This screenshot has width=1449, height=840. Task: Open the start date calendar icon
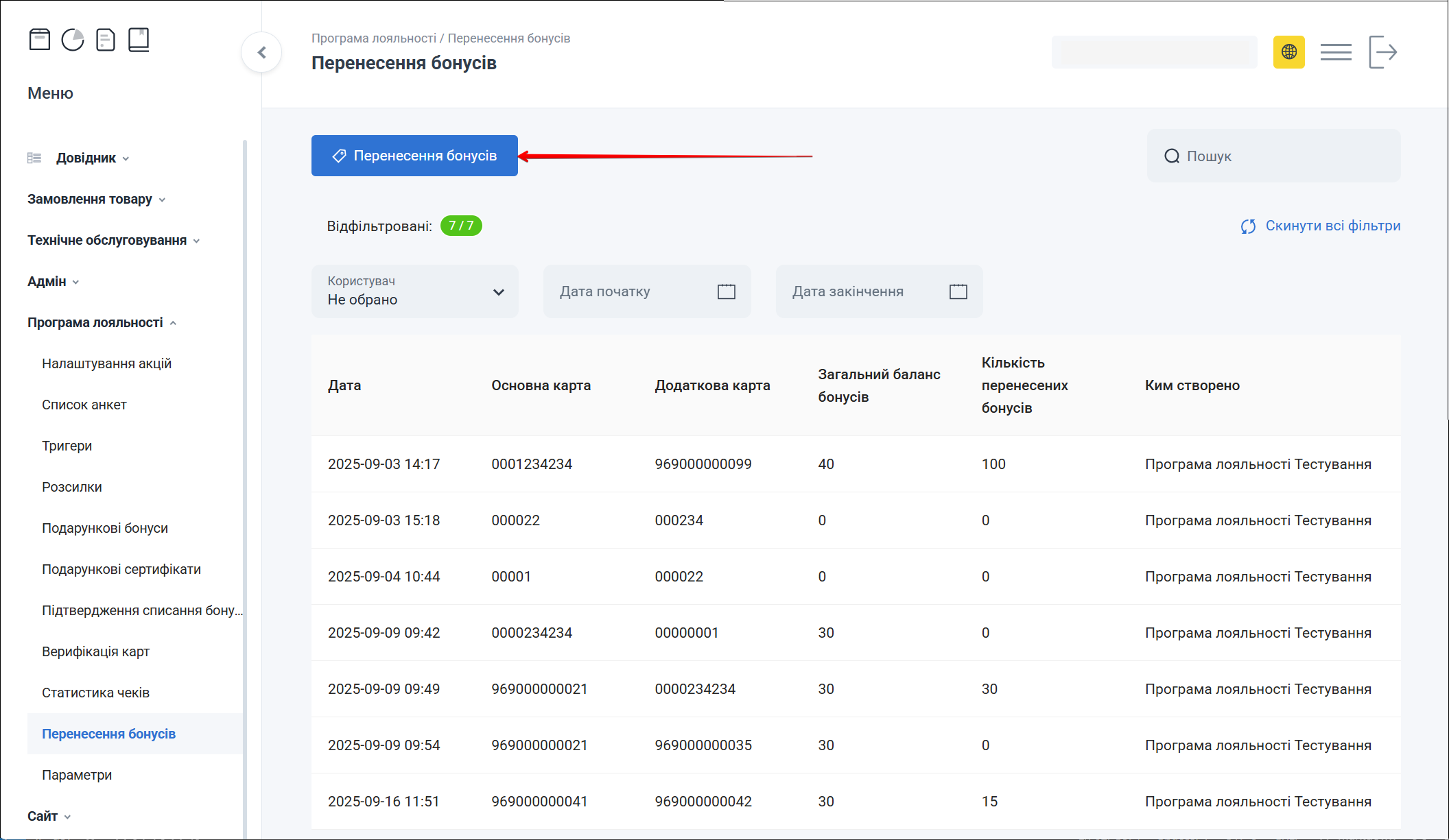(726, 291)
